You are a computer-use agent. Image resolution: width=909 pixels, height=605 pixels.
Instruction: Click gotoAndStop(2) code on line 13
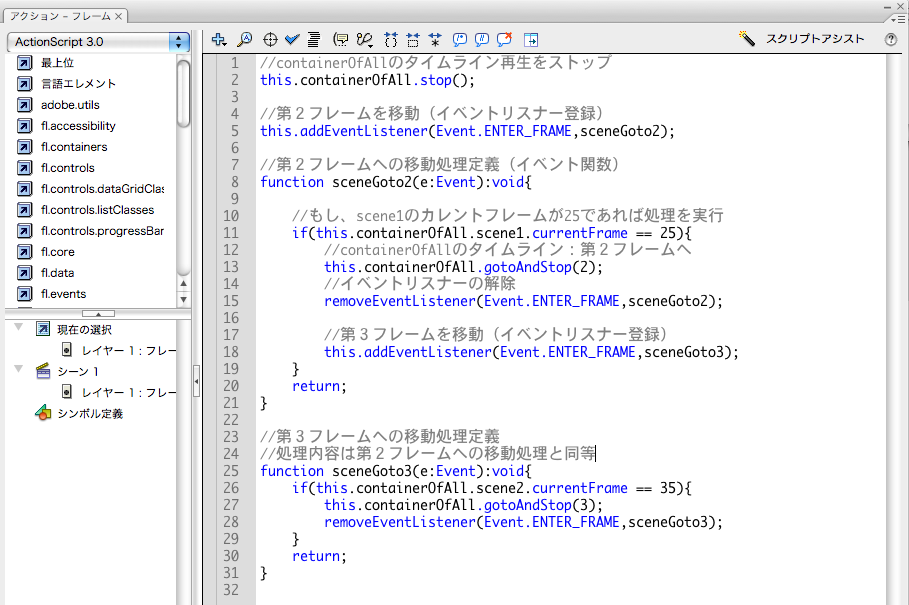coord(463,267)
